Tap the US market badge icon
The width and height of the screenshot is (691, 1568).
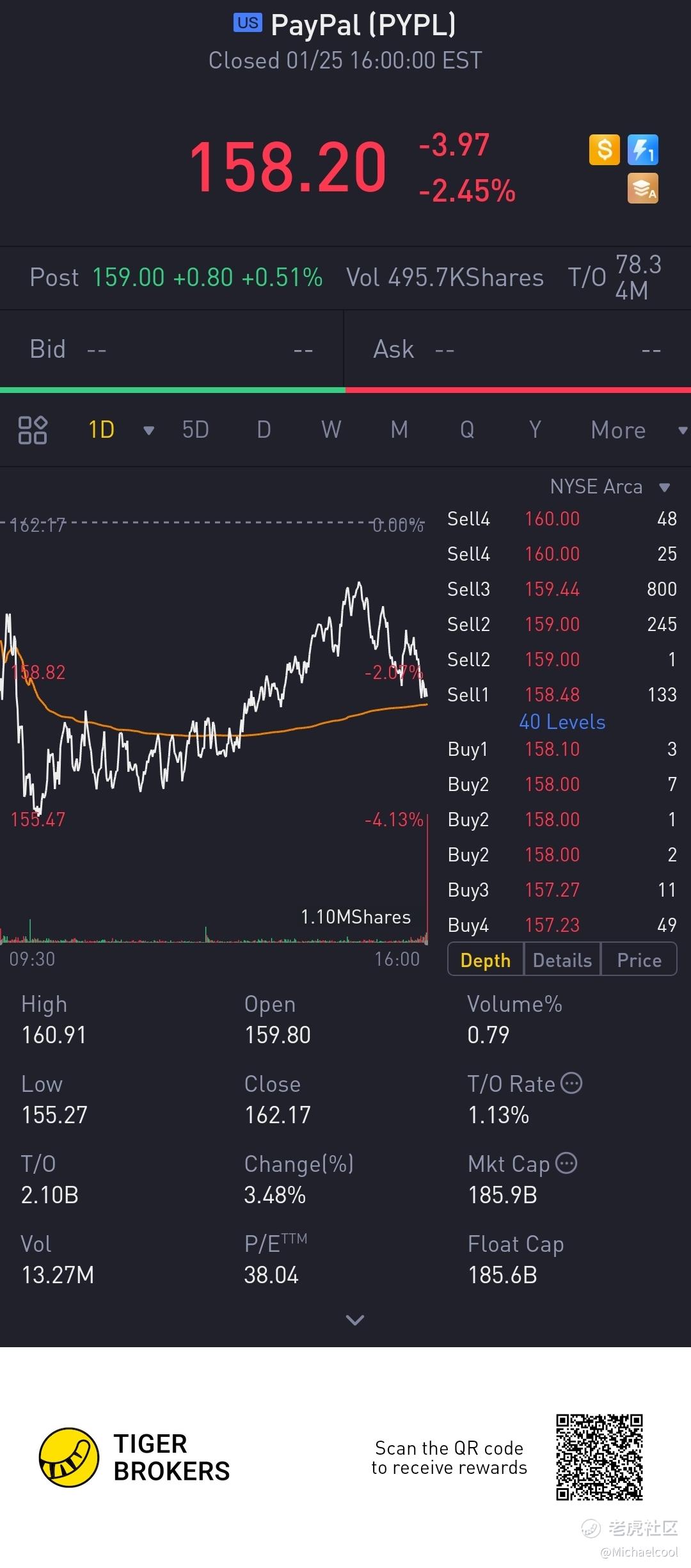coord(248,23)
